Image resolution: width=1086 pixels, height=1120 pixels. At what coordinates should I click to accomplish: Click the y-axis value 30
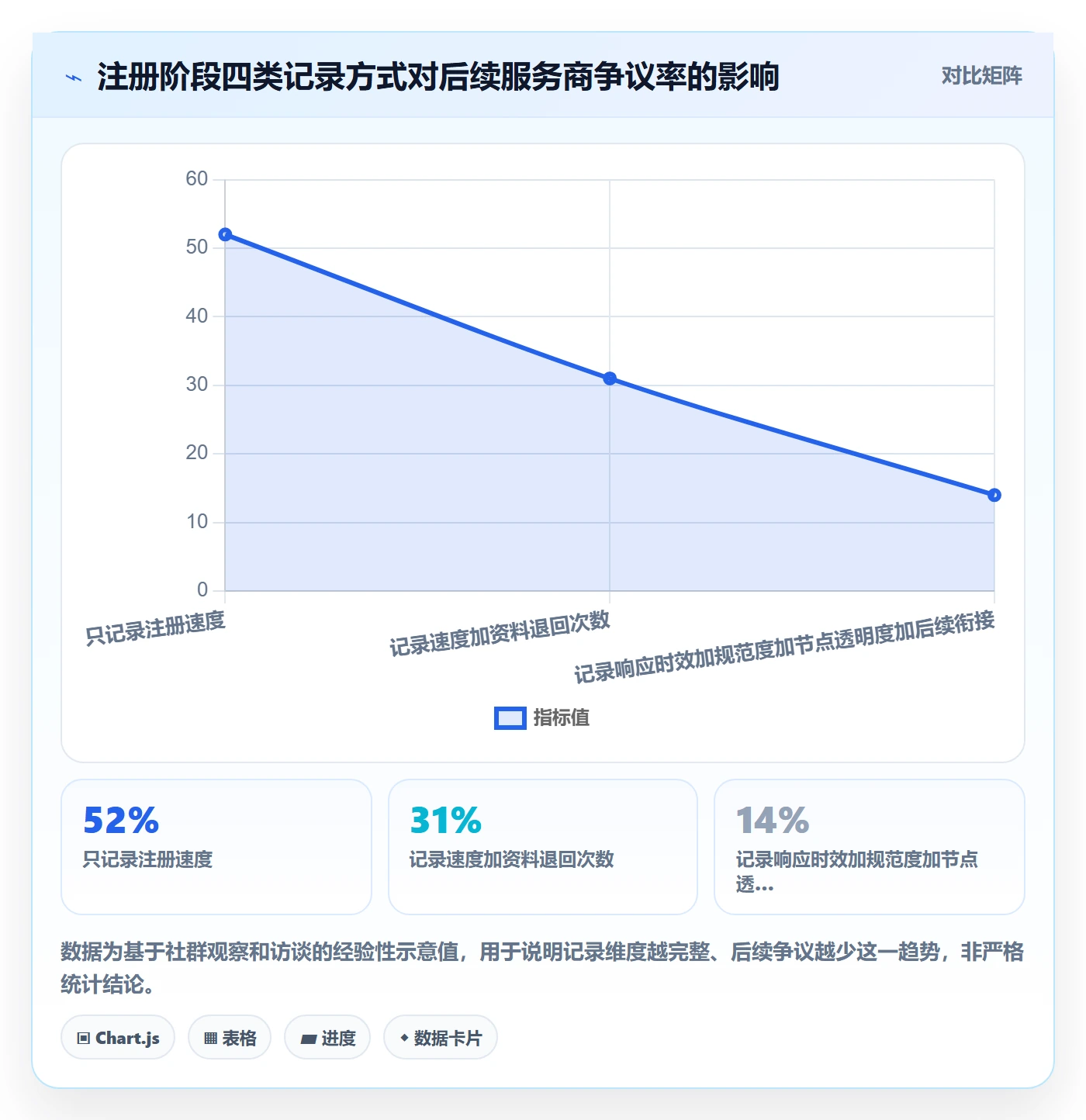[x=197, y=385]
